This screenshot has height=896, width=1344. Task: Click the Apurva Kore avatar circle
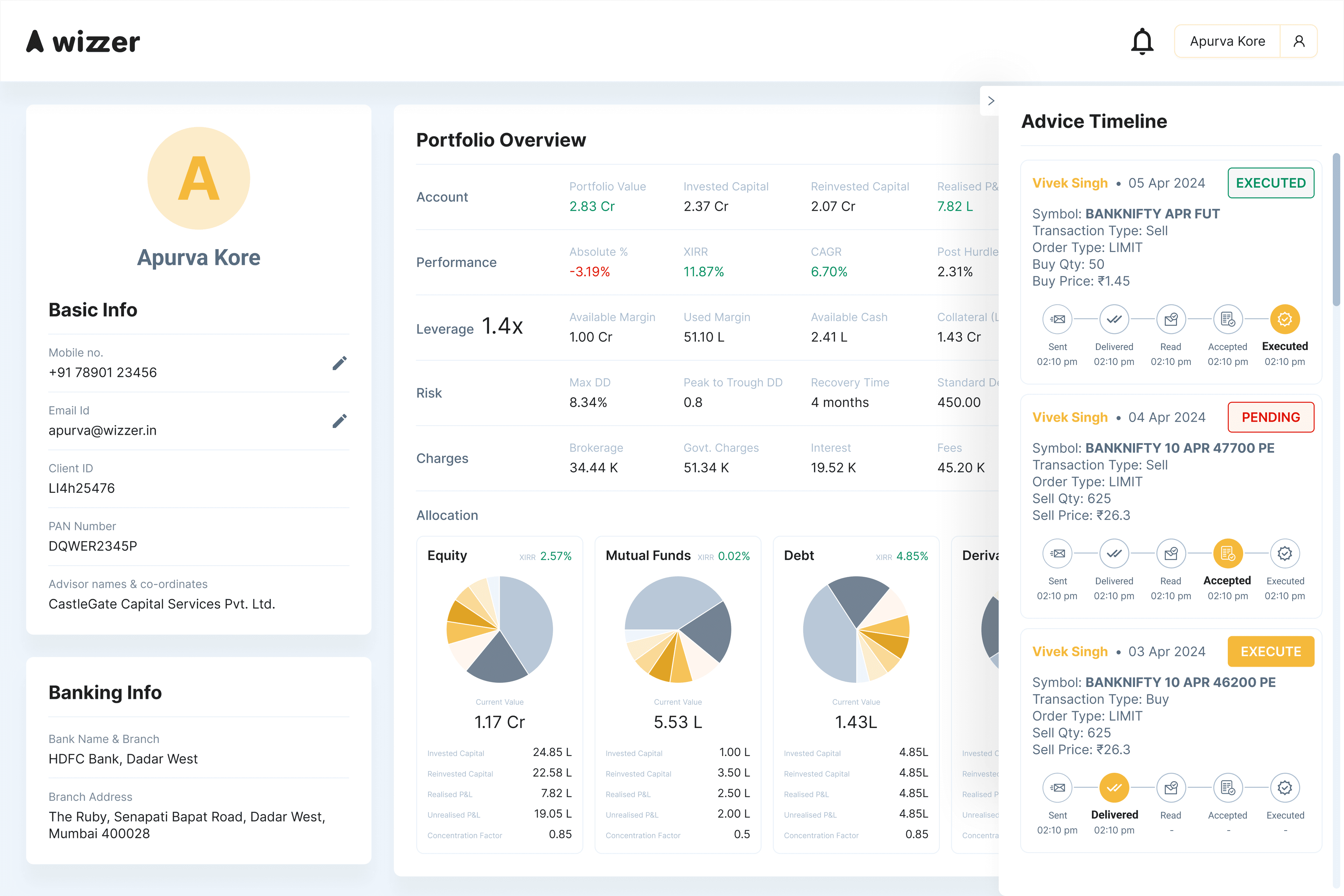pyautogui.click(x=198, y=178)
